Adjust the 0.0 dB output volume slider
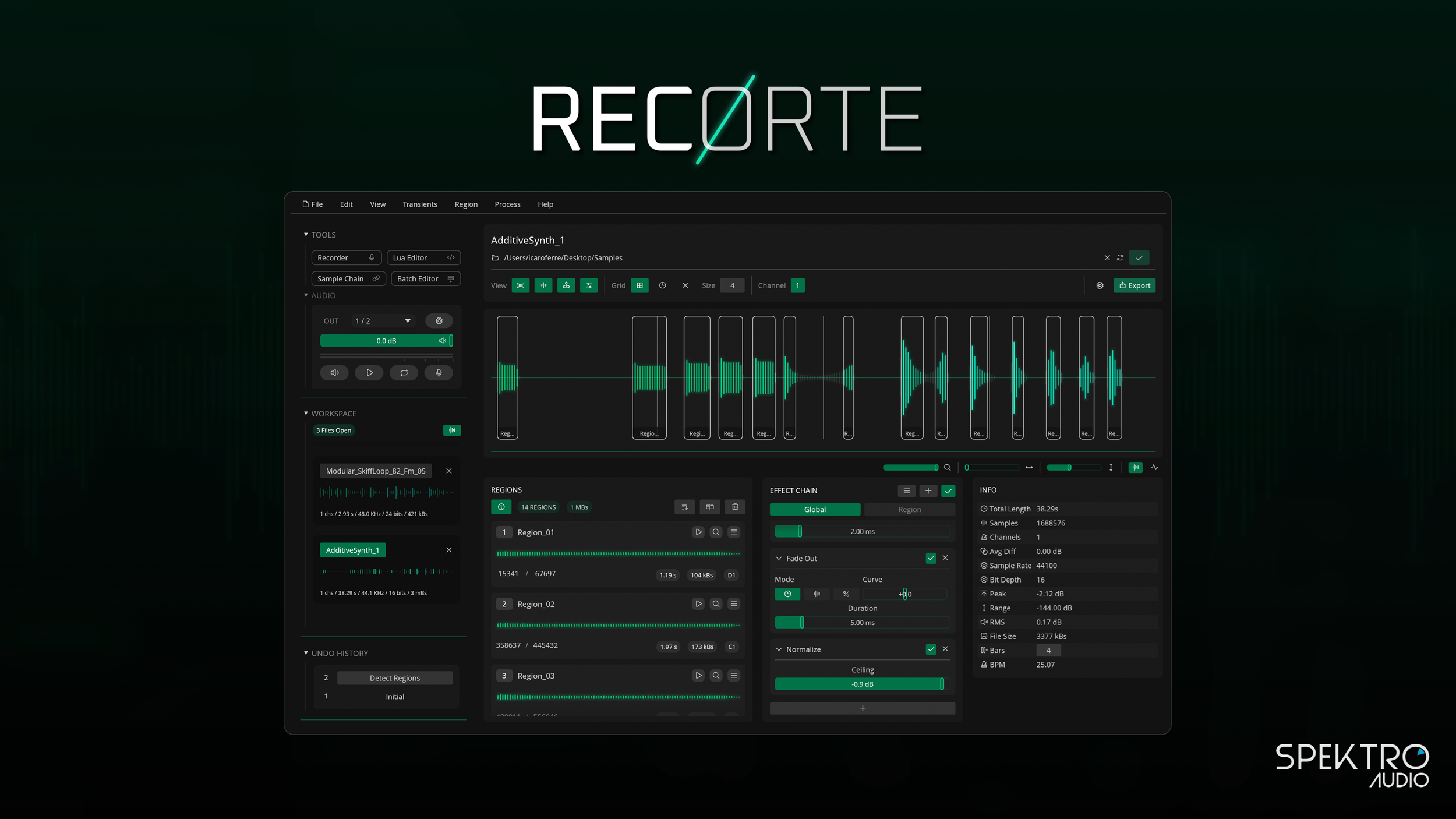Image resolution: width=1456 pixels, height=819 pixels. (x=386, y=340)
